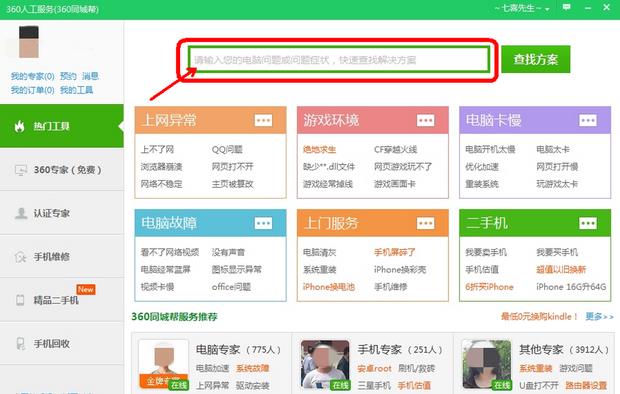
Task: Open the 电脑故障 more options icon
Action: click(263, 223)
